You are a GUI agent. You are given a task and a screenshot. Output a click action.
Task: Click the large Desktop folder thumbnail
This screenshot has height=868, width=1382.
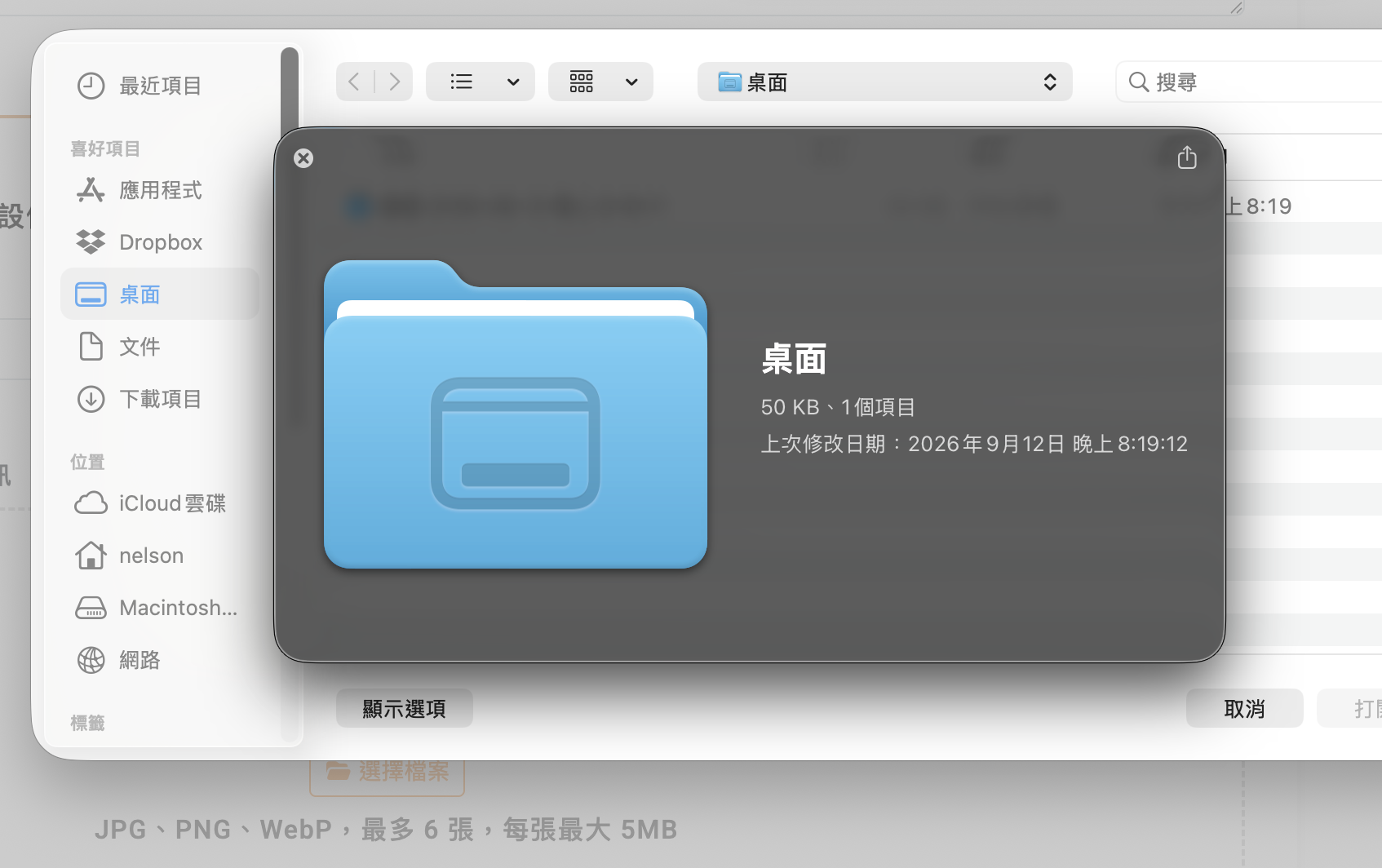[x=516, y=414]
